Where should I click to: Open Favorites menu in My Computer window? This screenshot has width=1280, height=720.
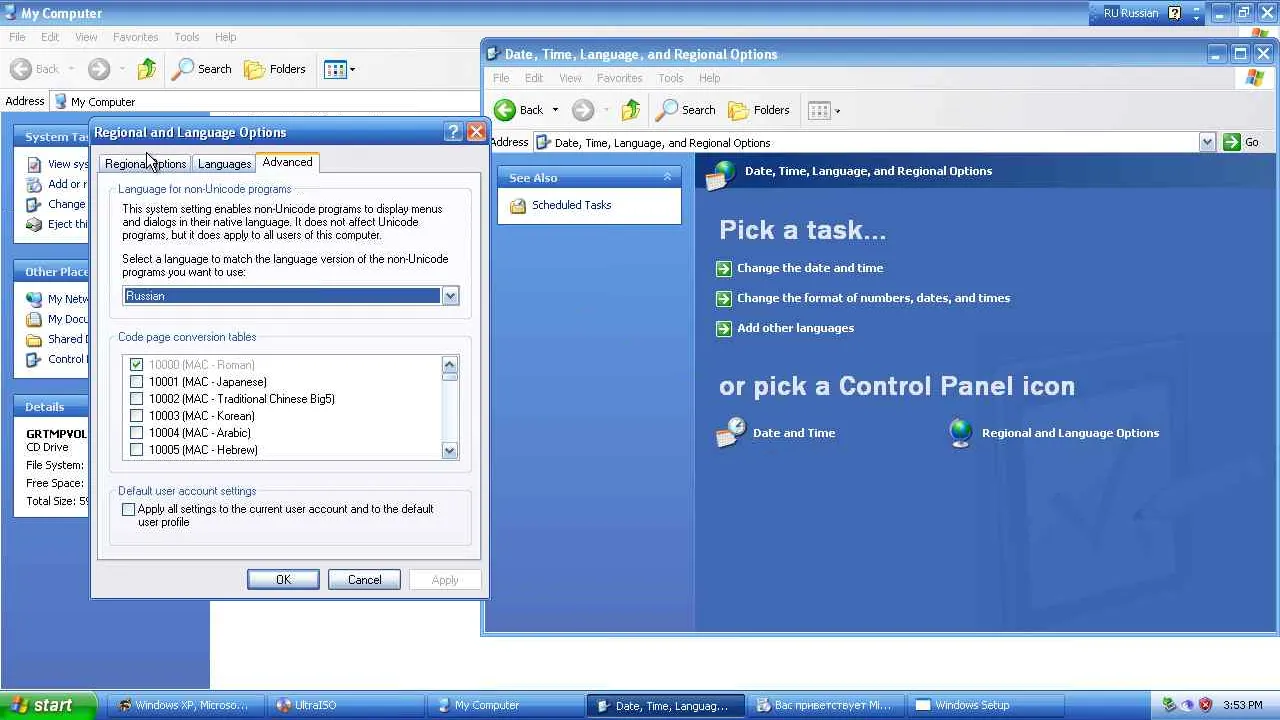[x=135, y=37]
